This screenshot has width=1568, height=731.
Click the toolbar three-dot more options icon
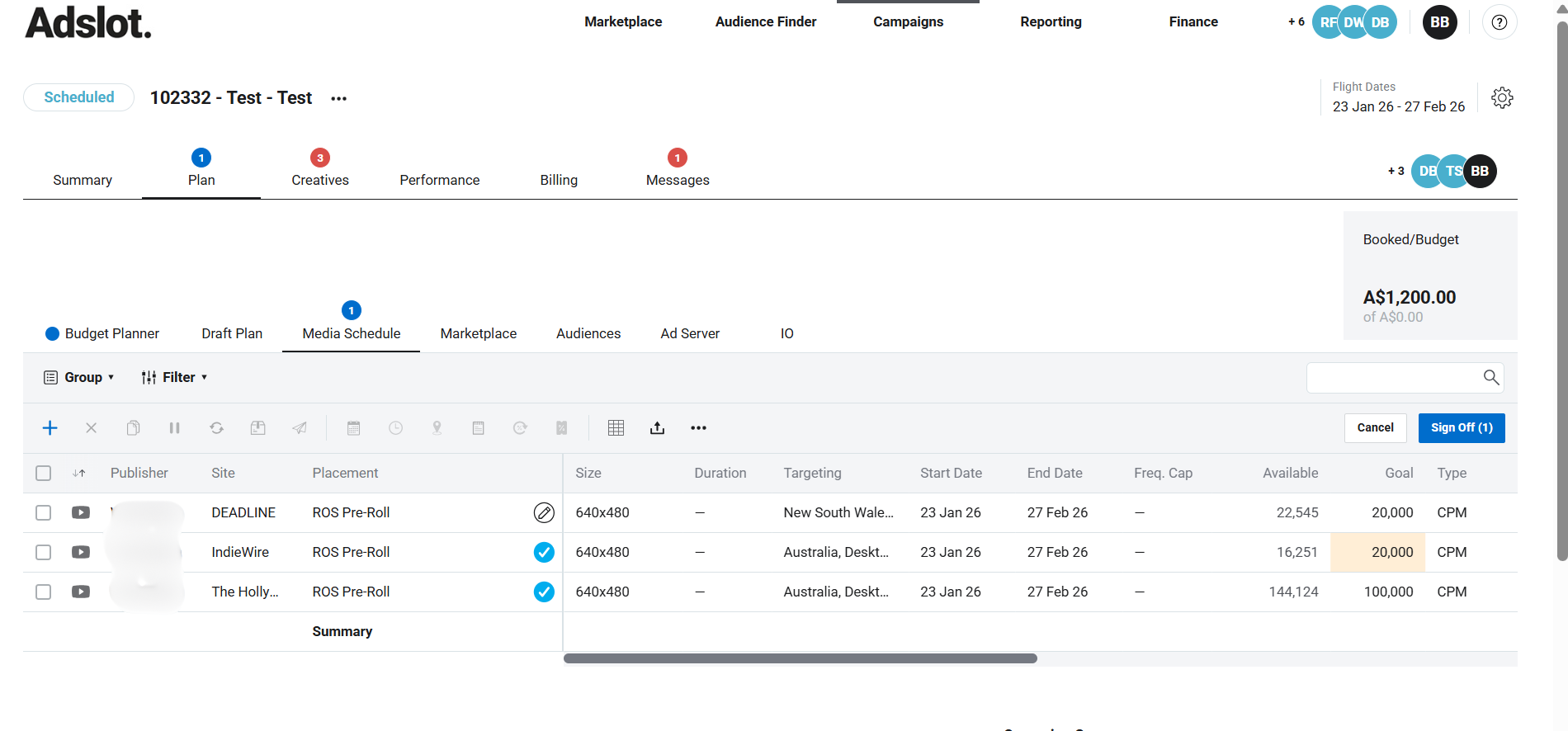tap(698, 427)
